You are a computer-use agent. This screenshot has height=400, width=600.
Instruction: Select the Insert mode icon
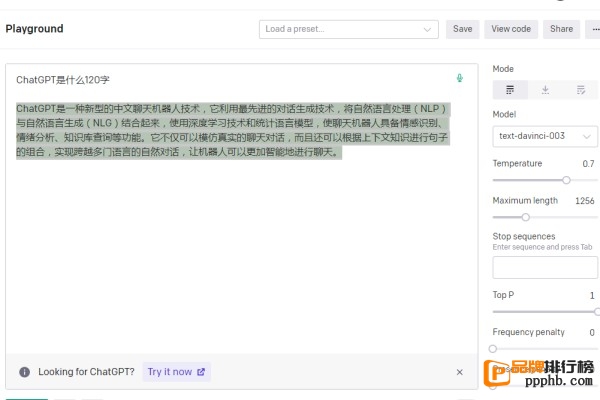(x=545, y=90)
